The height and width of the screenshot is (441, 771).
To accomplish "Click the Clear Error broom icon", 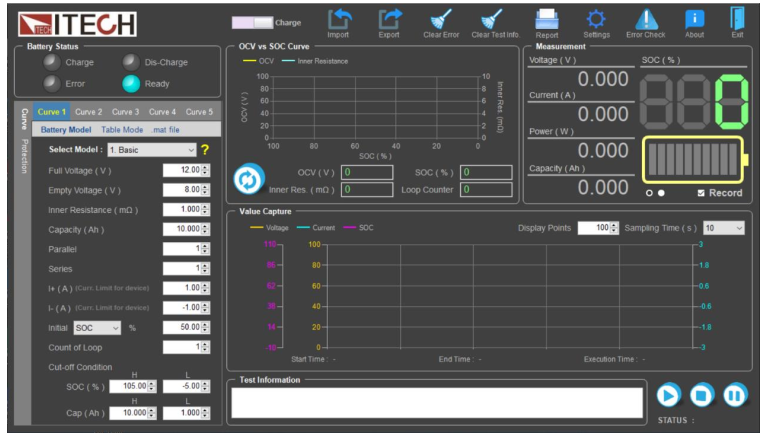I will coord(440,19).
